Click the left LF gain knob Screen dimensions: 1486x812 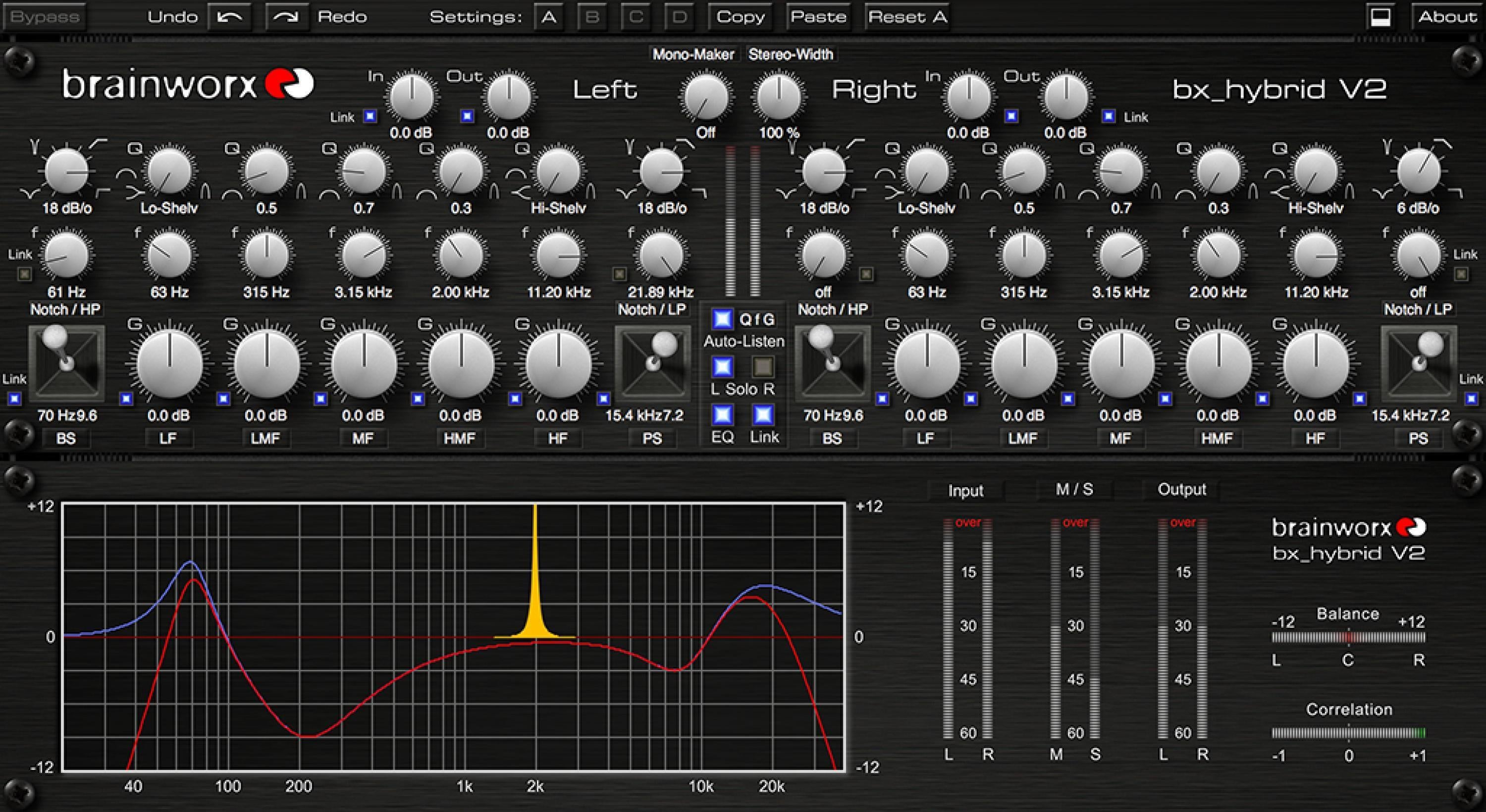point(169,364)
